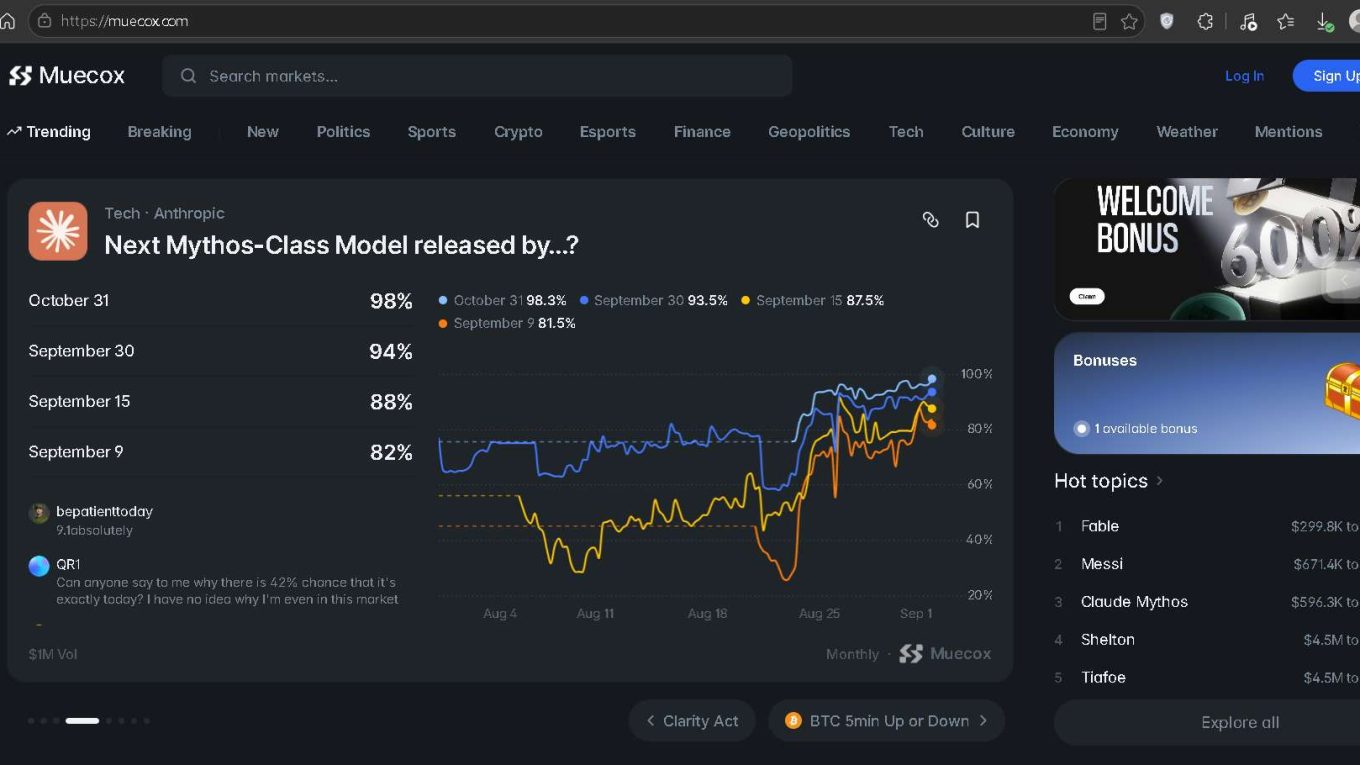The image size is (1360, 765).
Task: Click the treasure chest on Bonuses card
Action: tap(1342, 390)
